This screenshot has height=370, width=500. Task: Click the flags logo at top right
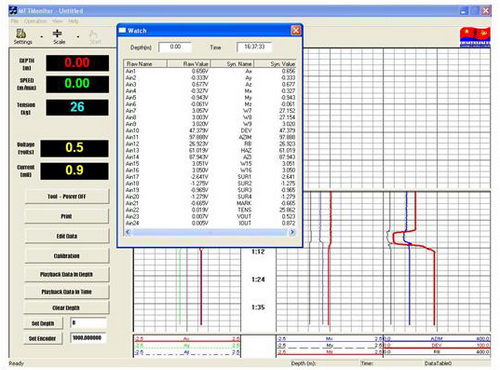click(475, 37)
